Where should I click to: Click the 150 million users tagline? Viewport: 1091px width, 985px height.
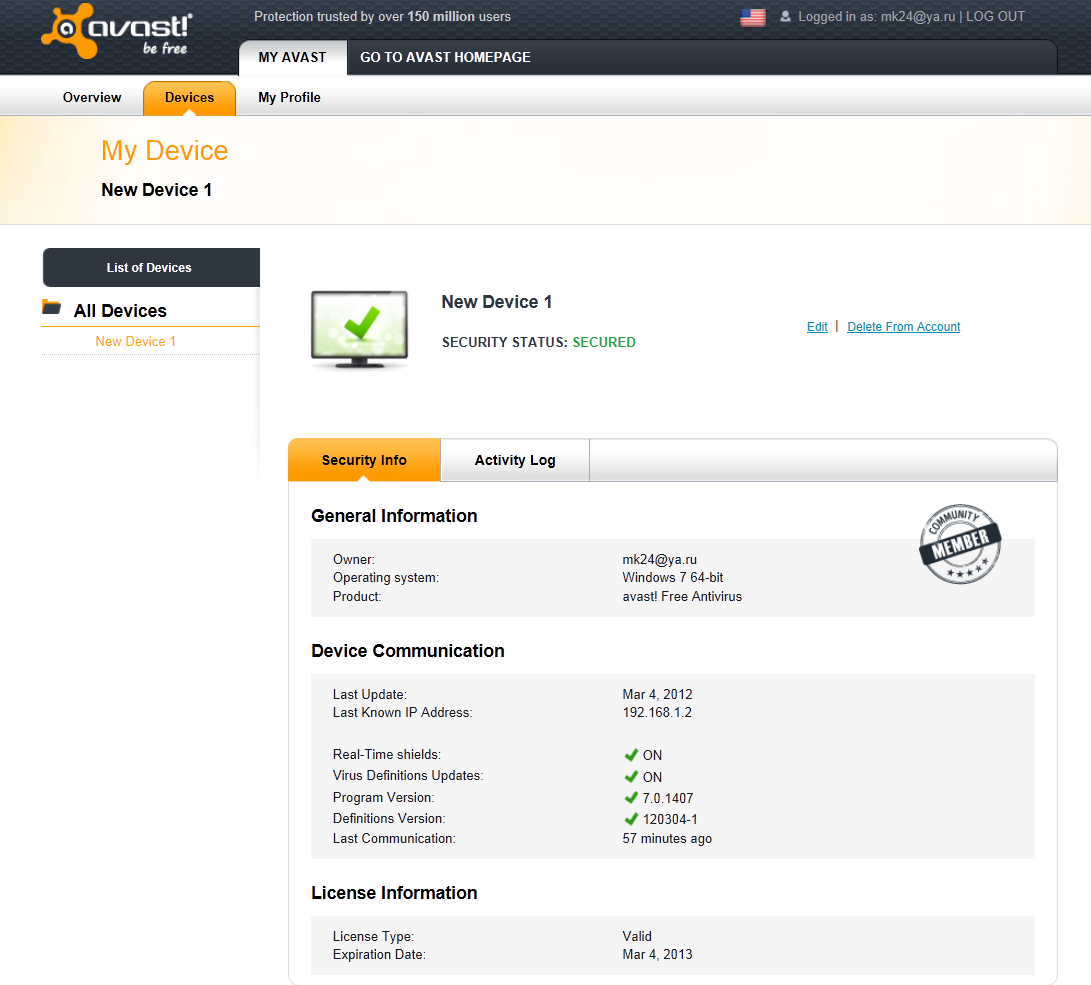point(382,17)
